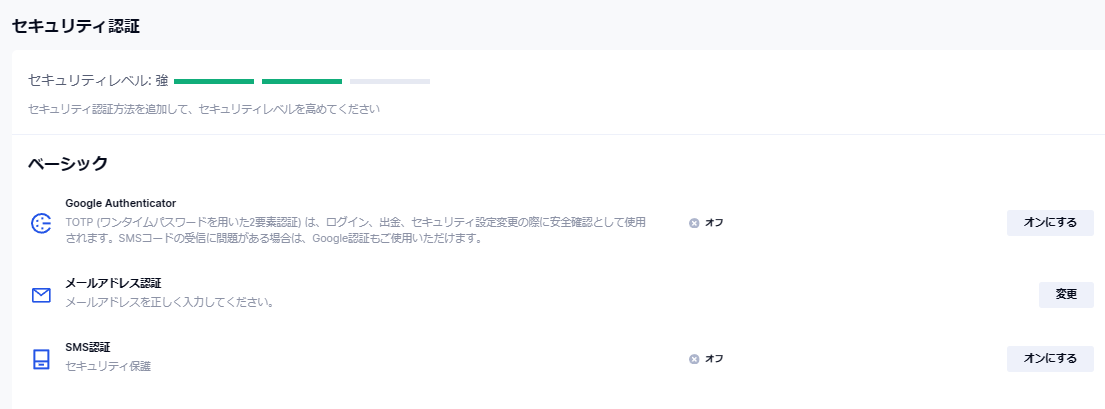The image size is (1105, 409).
Task: Click the Google Authenticator off status icon
Action: coord(694,223)
